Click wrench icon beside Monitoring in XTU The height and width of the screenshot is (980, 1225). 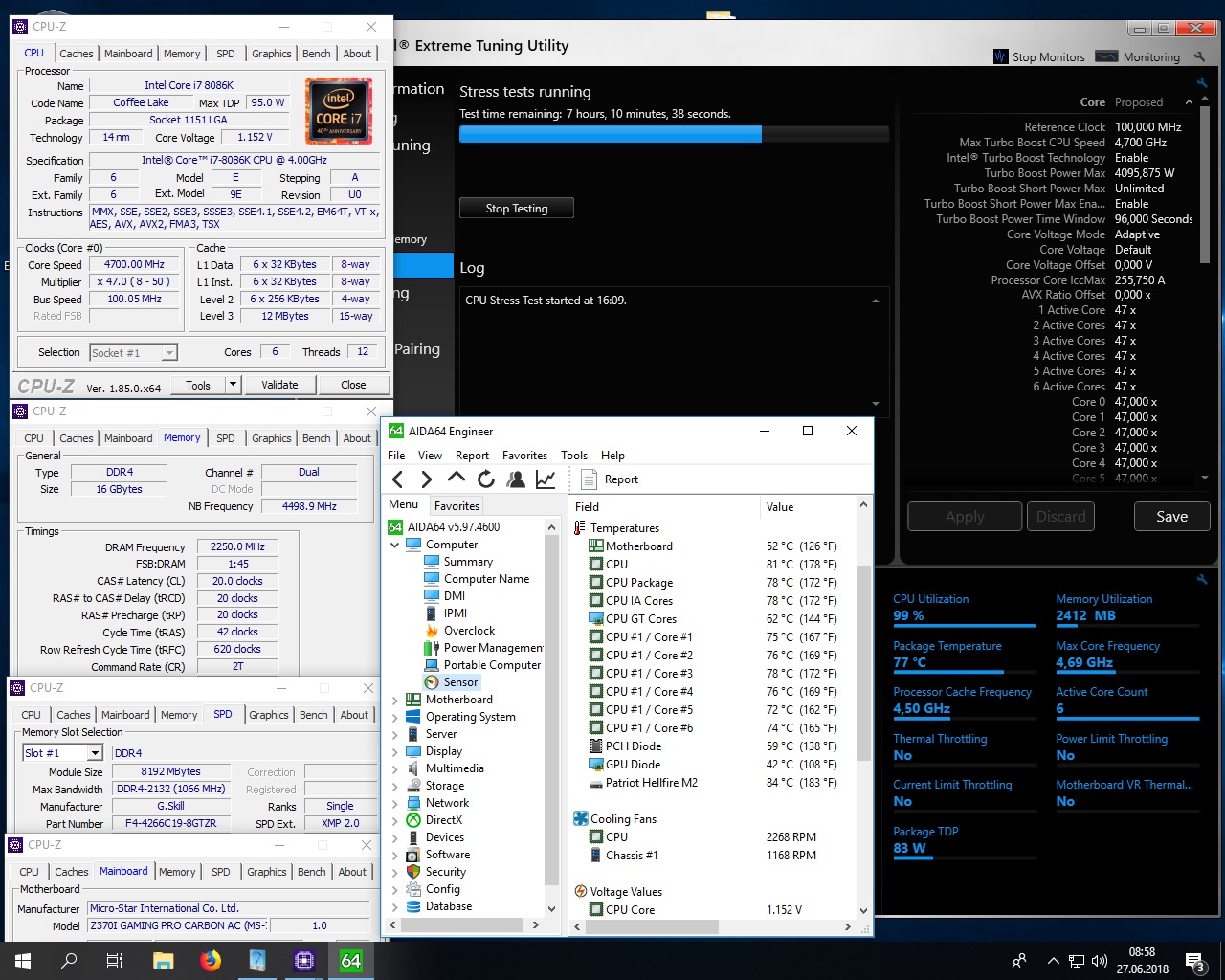(x=1200, y=57)
